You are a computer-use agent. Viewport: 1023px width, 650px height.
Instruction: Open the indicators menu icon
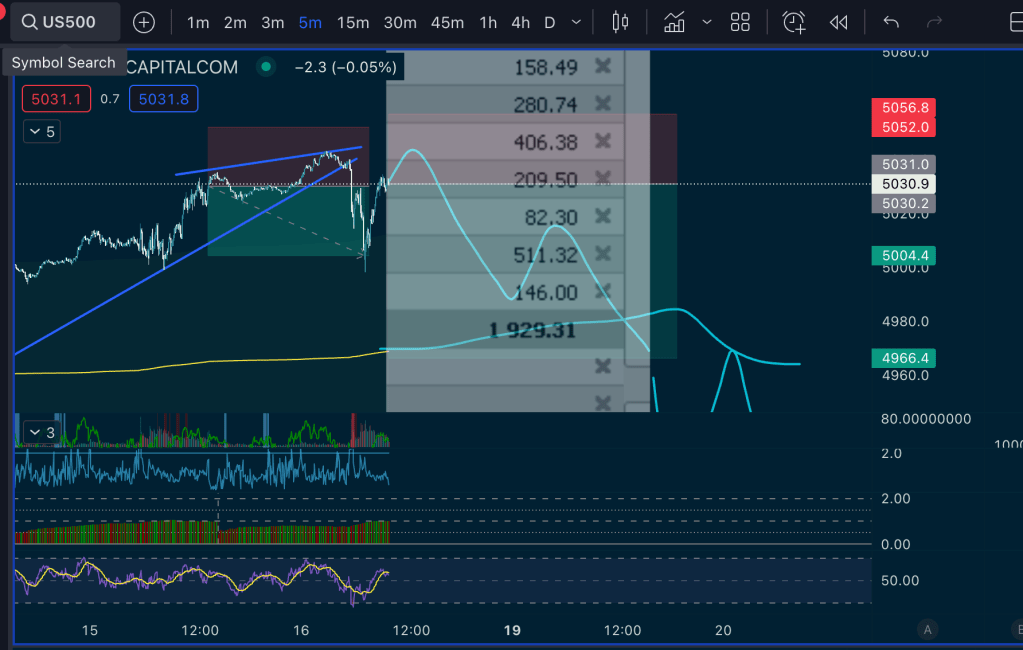(674, 22)
